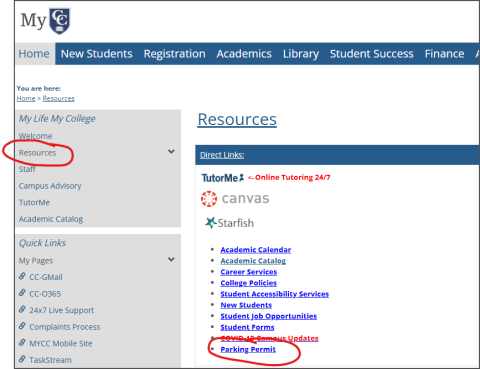Open the Library menu
Image resolution: width=480 pixels, height=369 pixels.
coord(301,54)
